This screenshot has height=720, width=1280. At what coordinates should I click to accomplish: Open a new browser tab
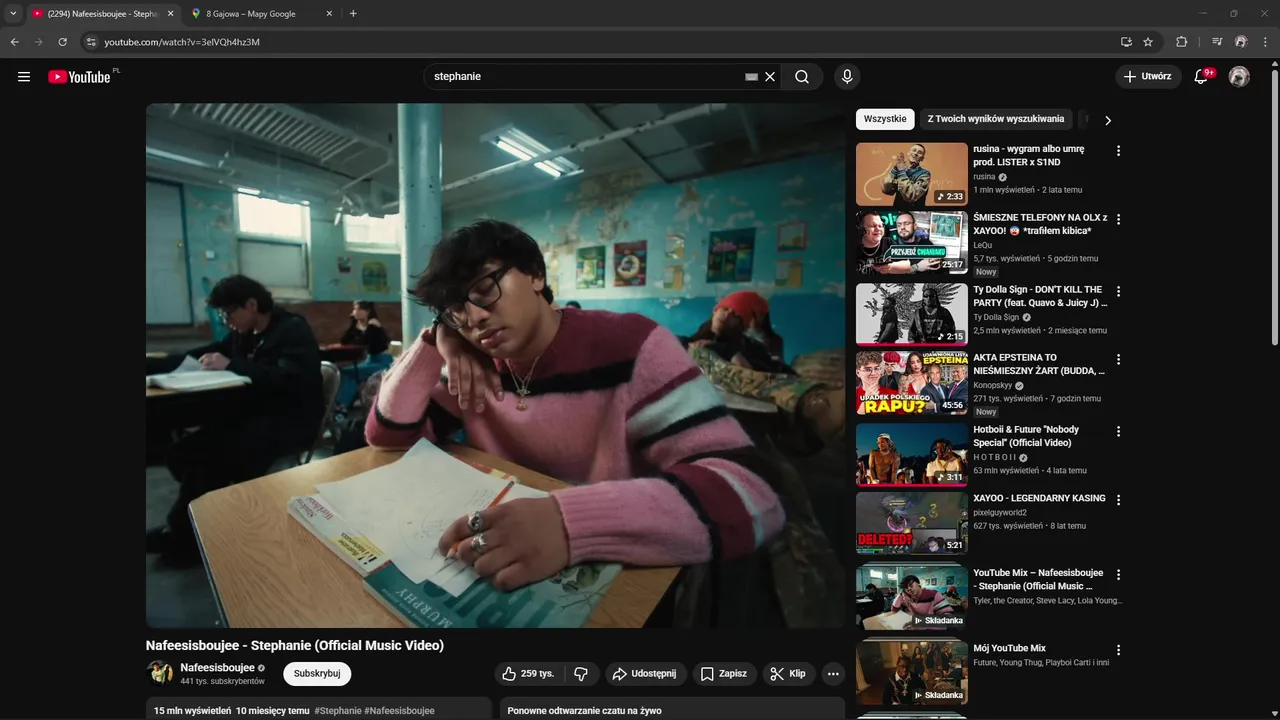pos(353,14)
